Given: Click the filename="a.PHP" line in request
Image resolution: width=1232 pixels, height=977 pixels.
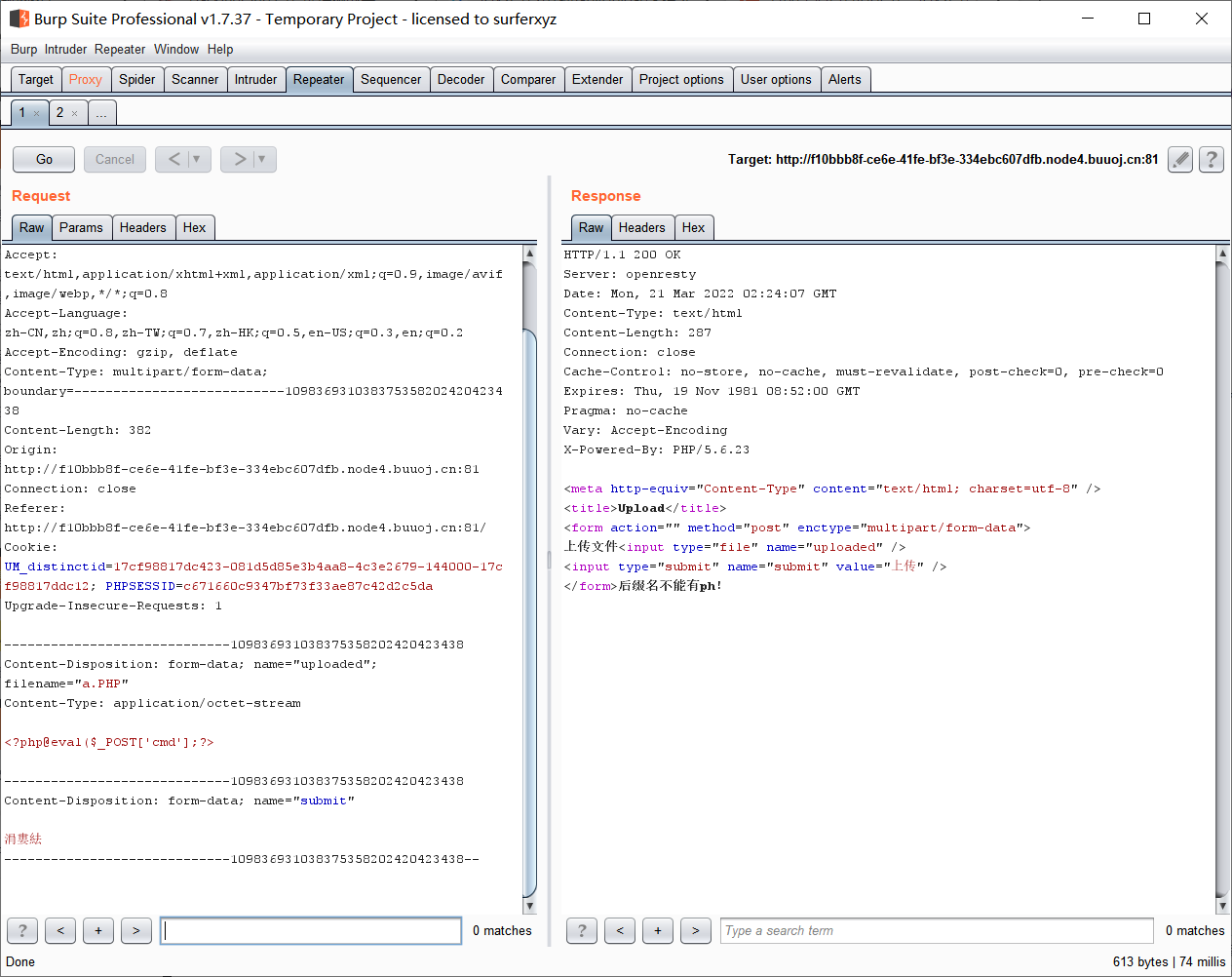Looking at the screenshot, I should pyautogui.click(x=66, y=684).
